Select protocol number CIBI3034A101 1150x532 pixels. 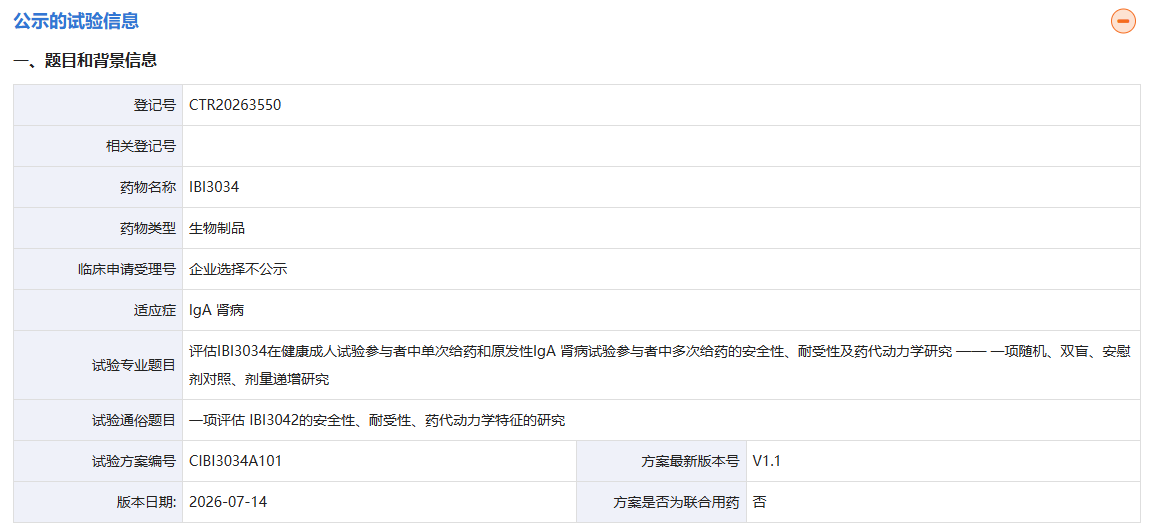click(x=235, y=462)
